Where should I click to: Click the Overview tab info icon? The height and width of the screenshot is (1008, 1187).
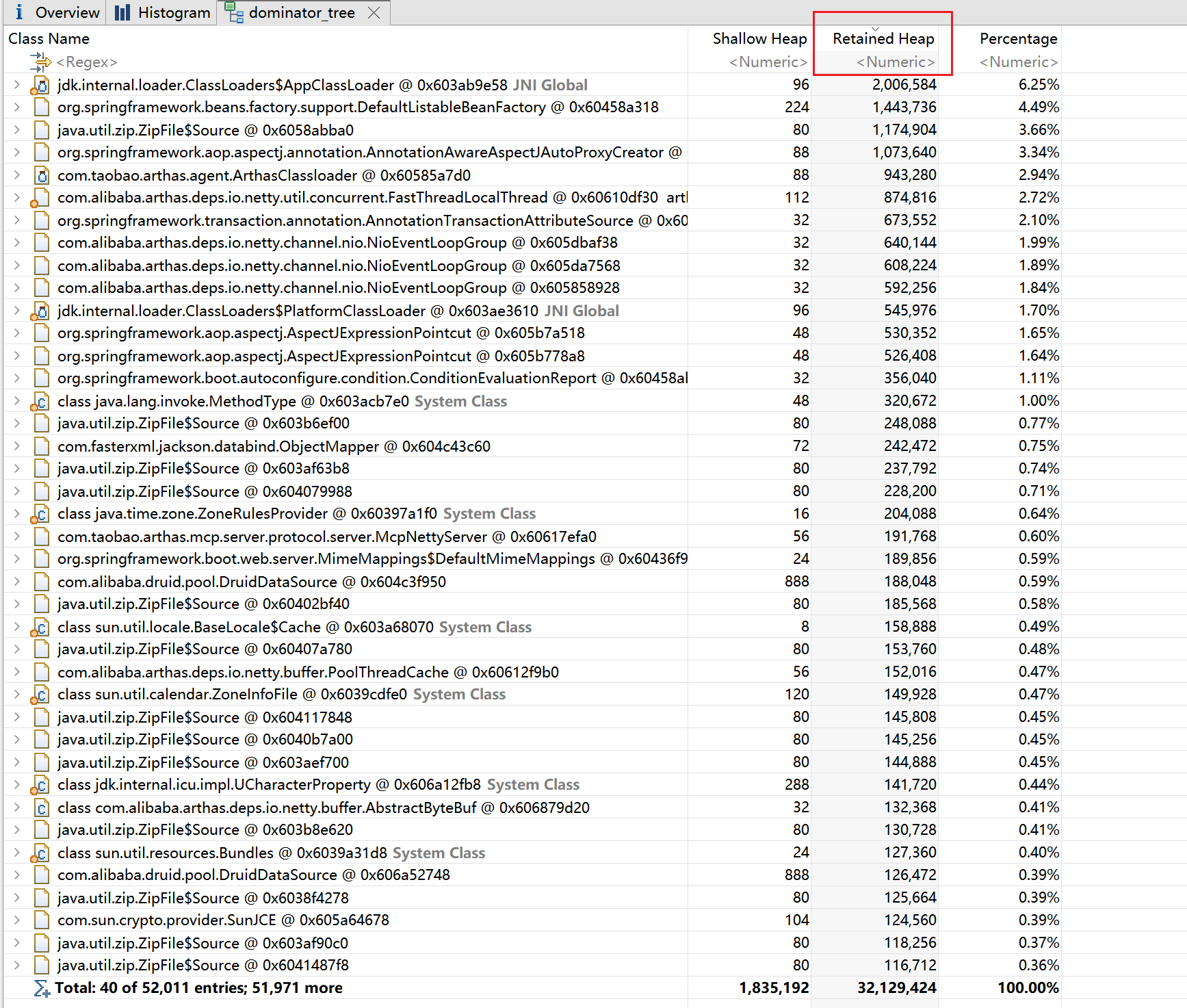tap(19, 12)
